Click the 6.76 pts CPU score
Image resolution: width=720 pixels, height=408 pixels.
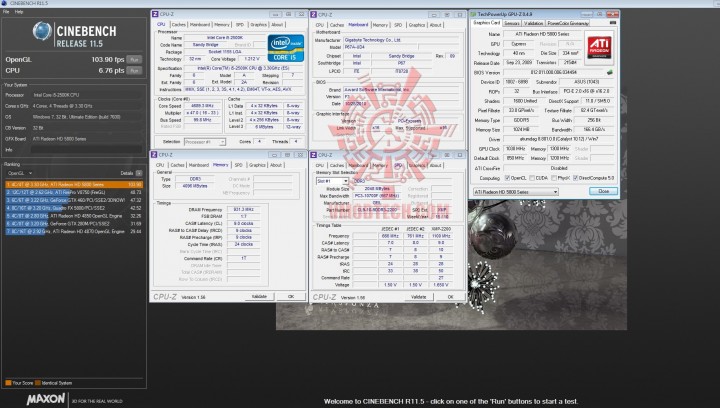click(x=111, y=71)
